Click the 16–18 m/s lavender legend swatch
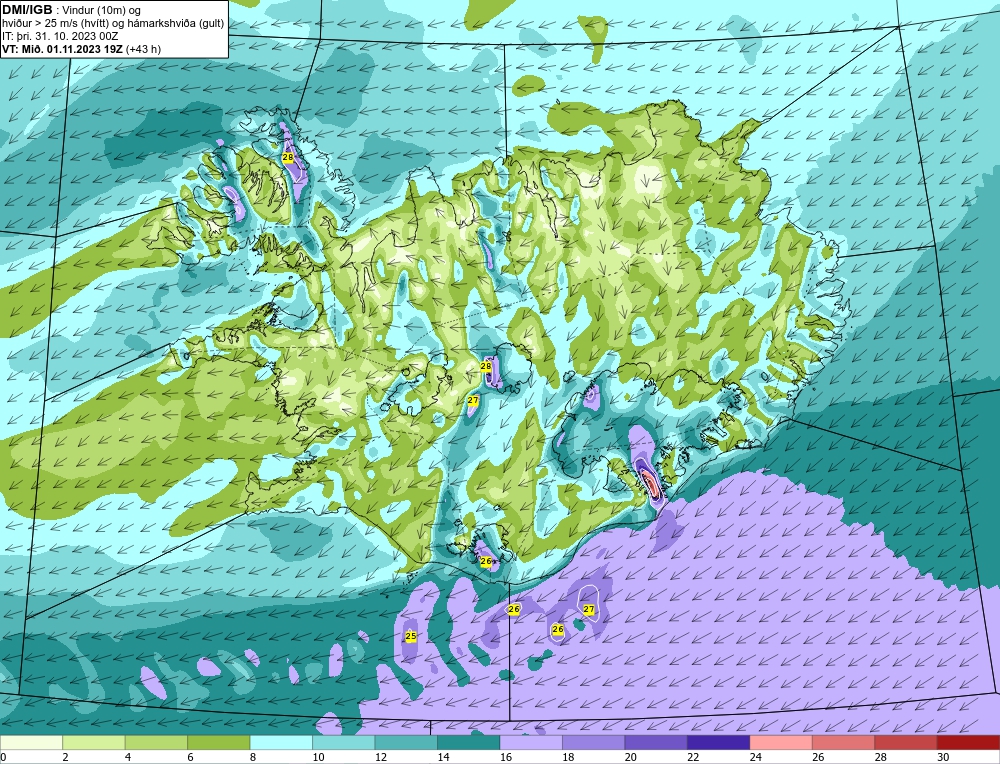This screenshot has height=764, width=1000. click(531, 742)
